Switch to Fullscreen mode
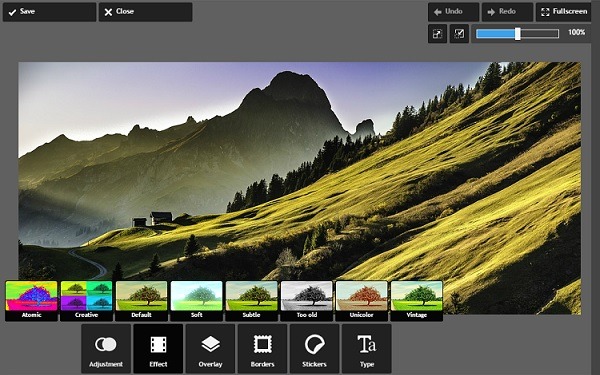 coord(564,12)
